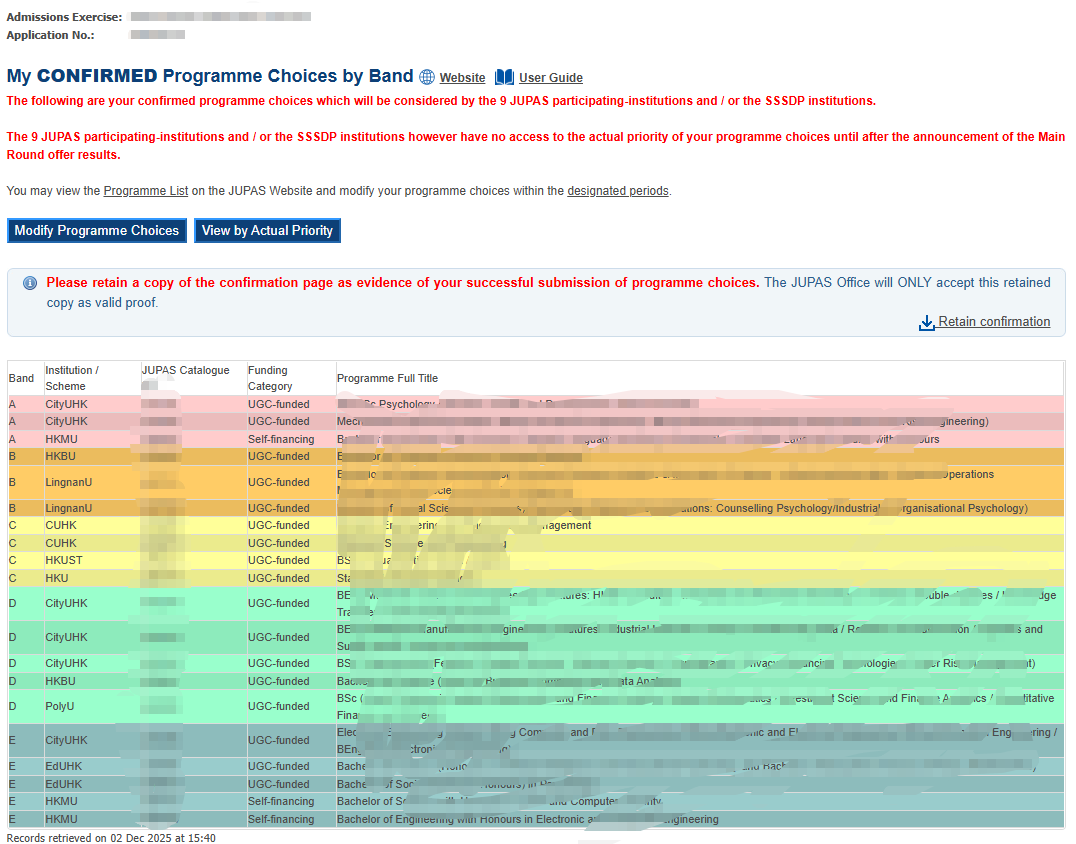Click the JUPAS Catalogue column header
This screenshot has width=1076, height=844.
pyautogui.click(x=185, y=371)
